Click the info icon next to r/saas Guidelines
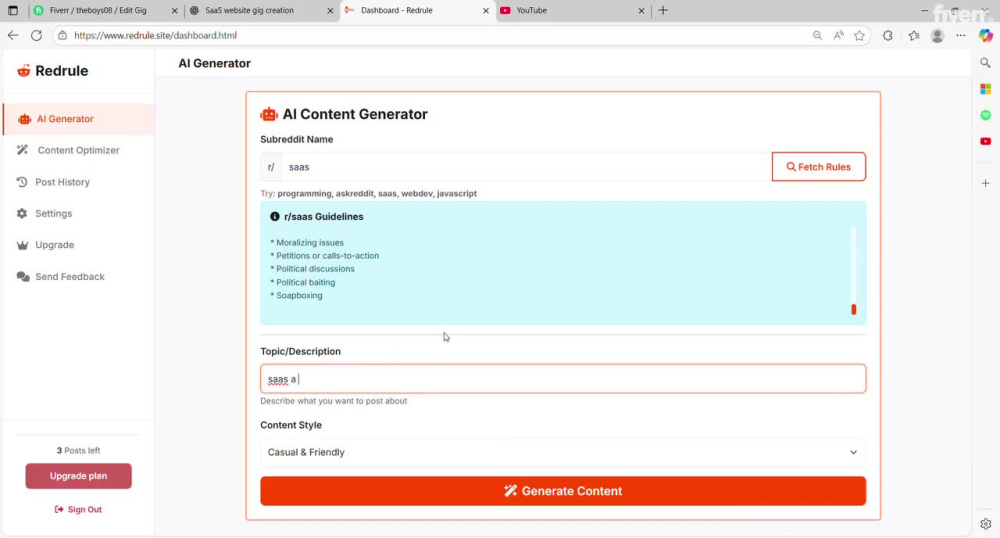 click(x=275, y=217)
